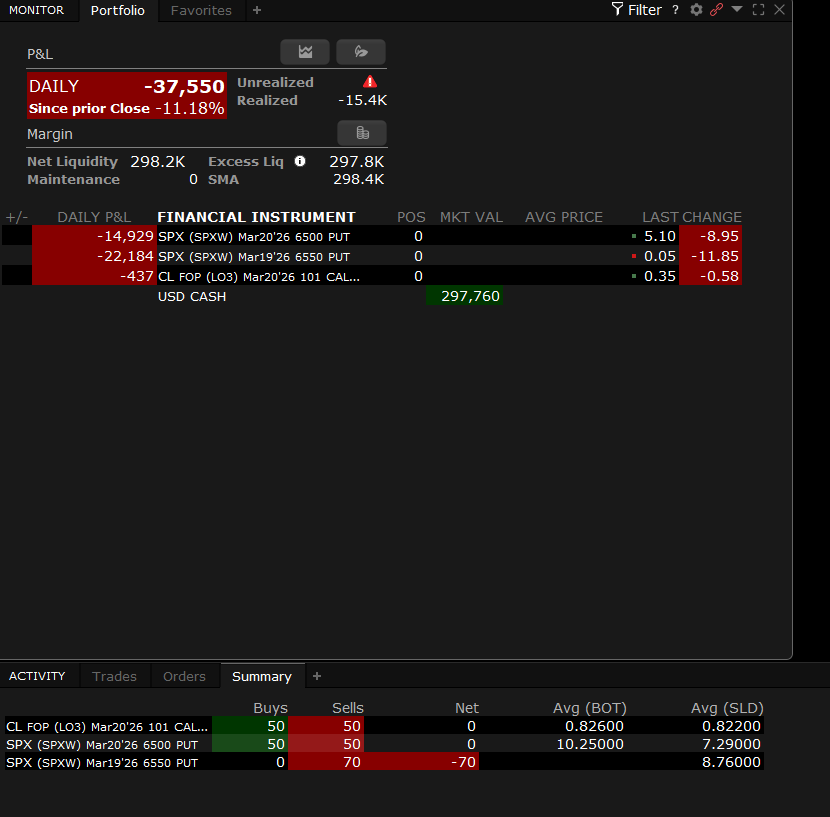
Task: Click the Net column header in Summary
Action: (x=466, y=708)
